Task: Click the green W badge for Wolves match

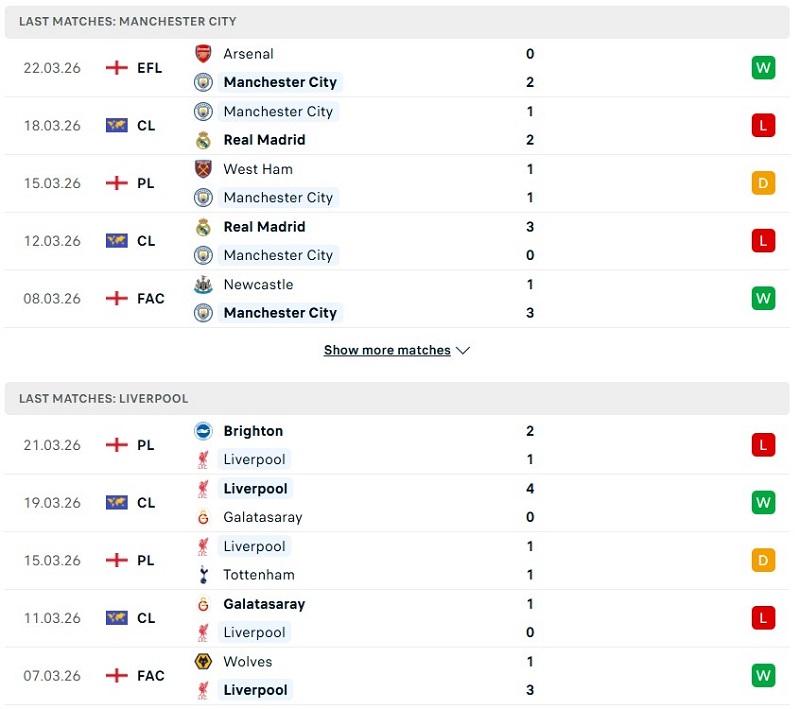Action: [x=763, y=676]
